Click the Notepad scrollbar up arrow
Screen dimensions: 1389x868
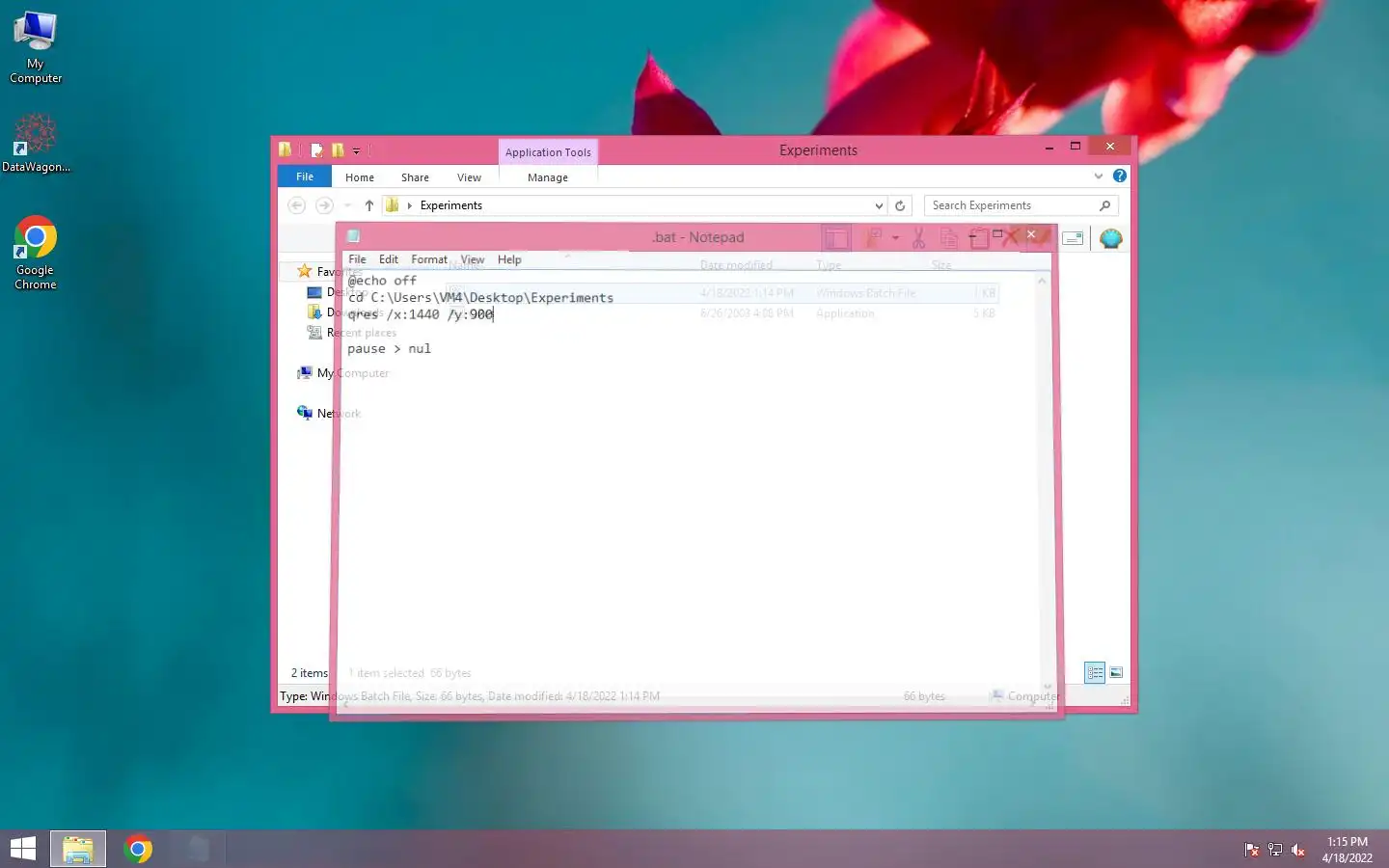pyautogui.click(x=1042, y=281)
